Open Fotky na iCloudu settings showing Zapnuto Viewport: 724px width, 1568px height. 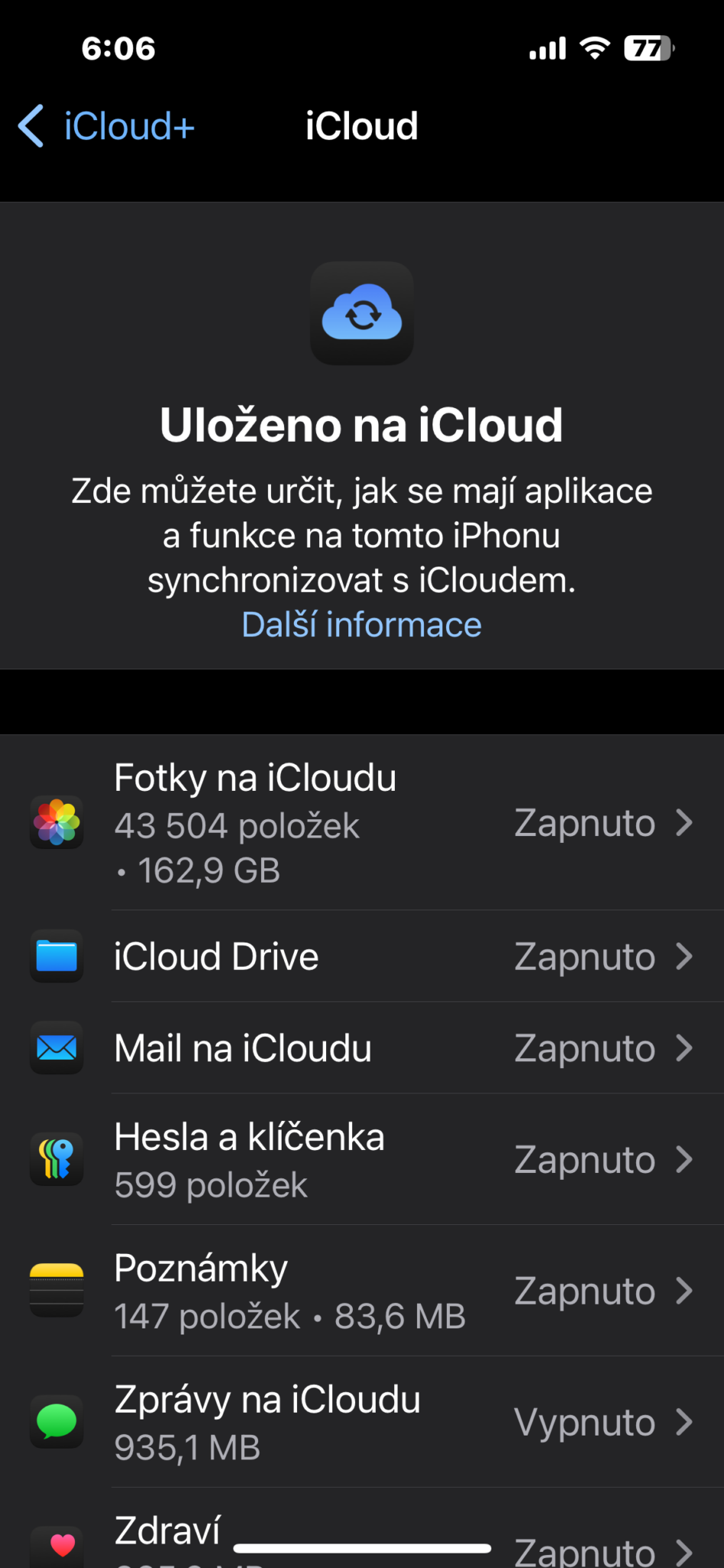click(585, 822)
